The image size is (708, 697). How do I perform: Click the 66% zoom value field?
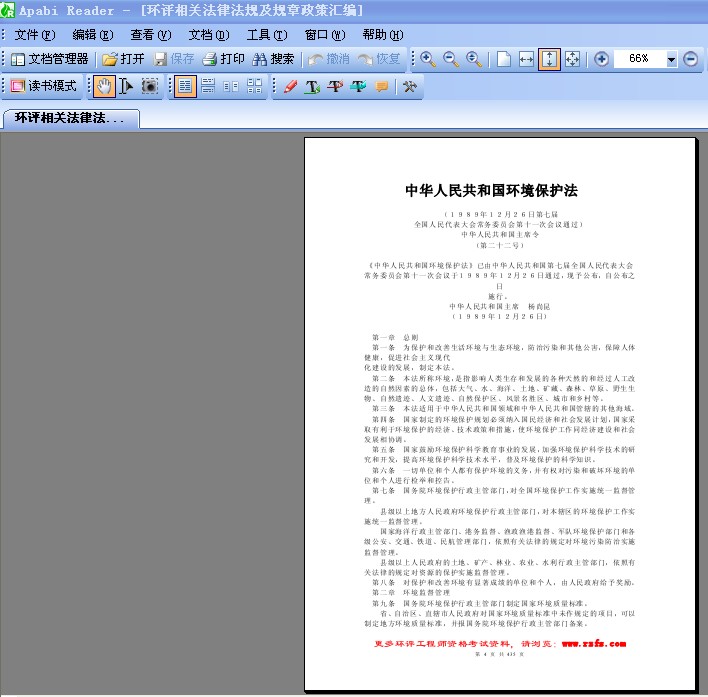[639, 59]
